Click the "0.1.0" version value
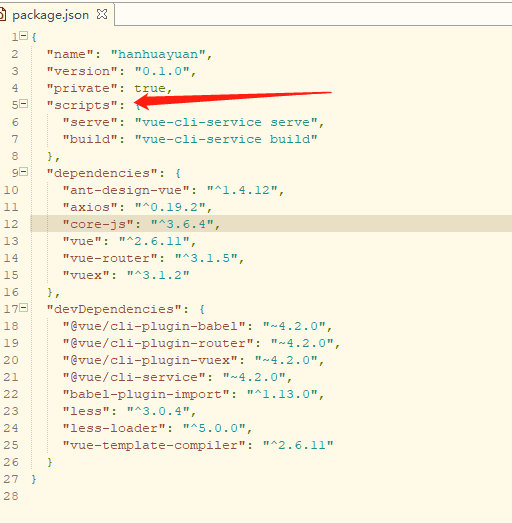512x523 pixels. tap(162, 71)
